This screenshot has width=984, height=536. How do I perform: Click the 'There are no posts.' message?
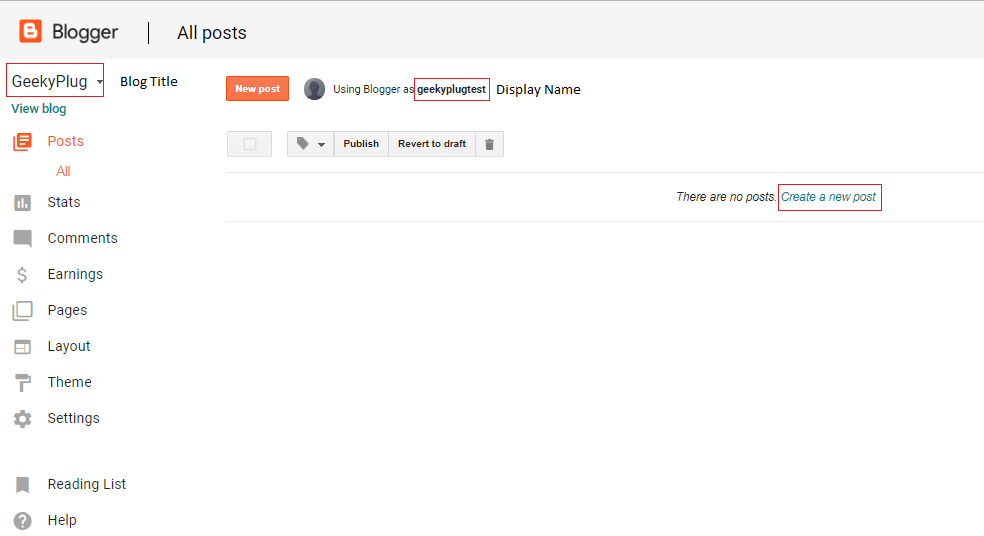click(726, 197)
